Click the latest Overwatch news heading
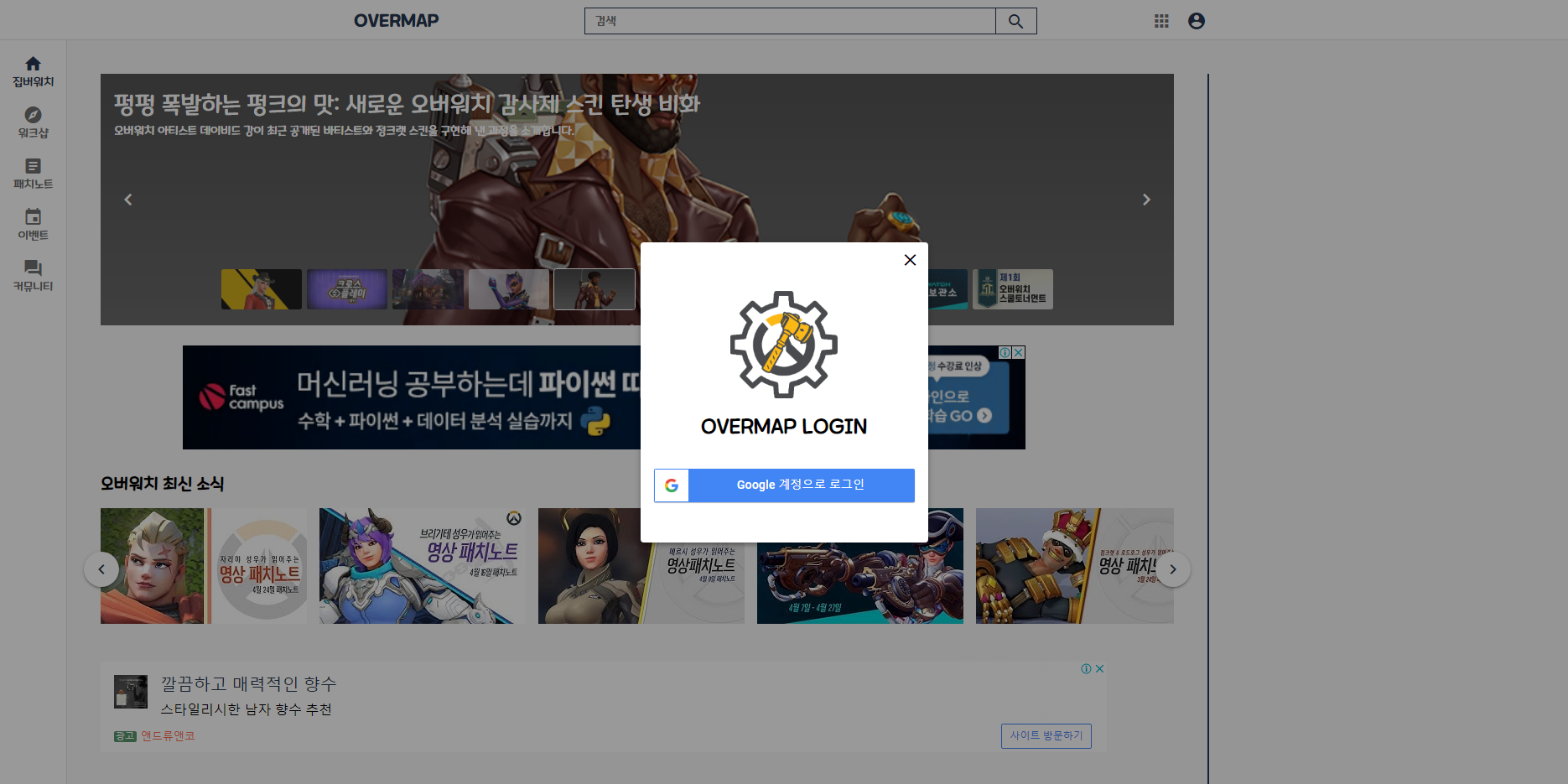The height and width of the screenshot is (784, 1568). tap(163, 484)
